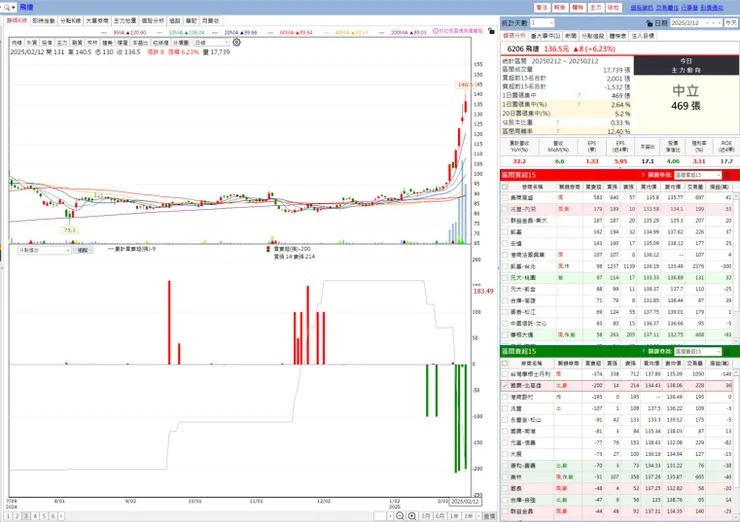The width and height of the screenshot is (740, 522).
Task: Open the dropdown arrow next to search magnifier
Action: pos(13,8)
